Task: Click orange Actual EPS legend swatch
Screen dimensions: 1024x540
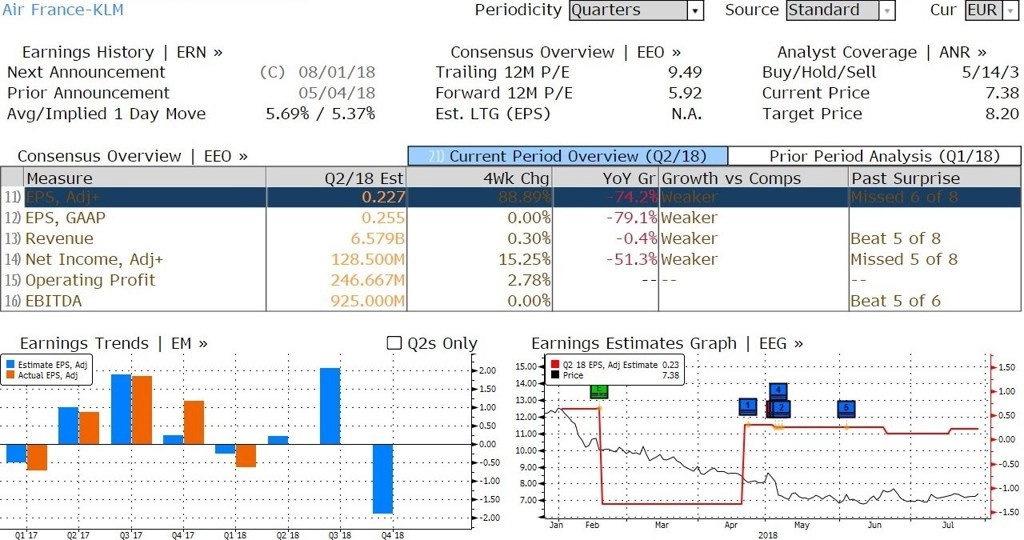Action: coord(10,375)
